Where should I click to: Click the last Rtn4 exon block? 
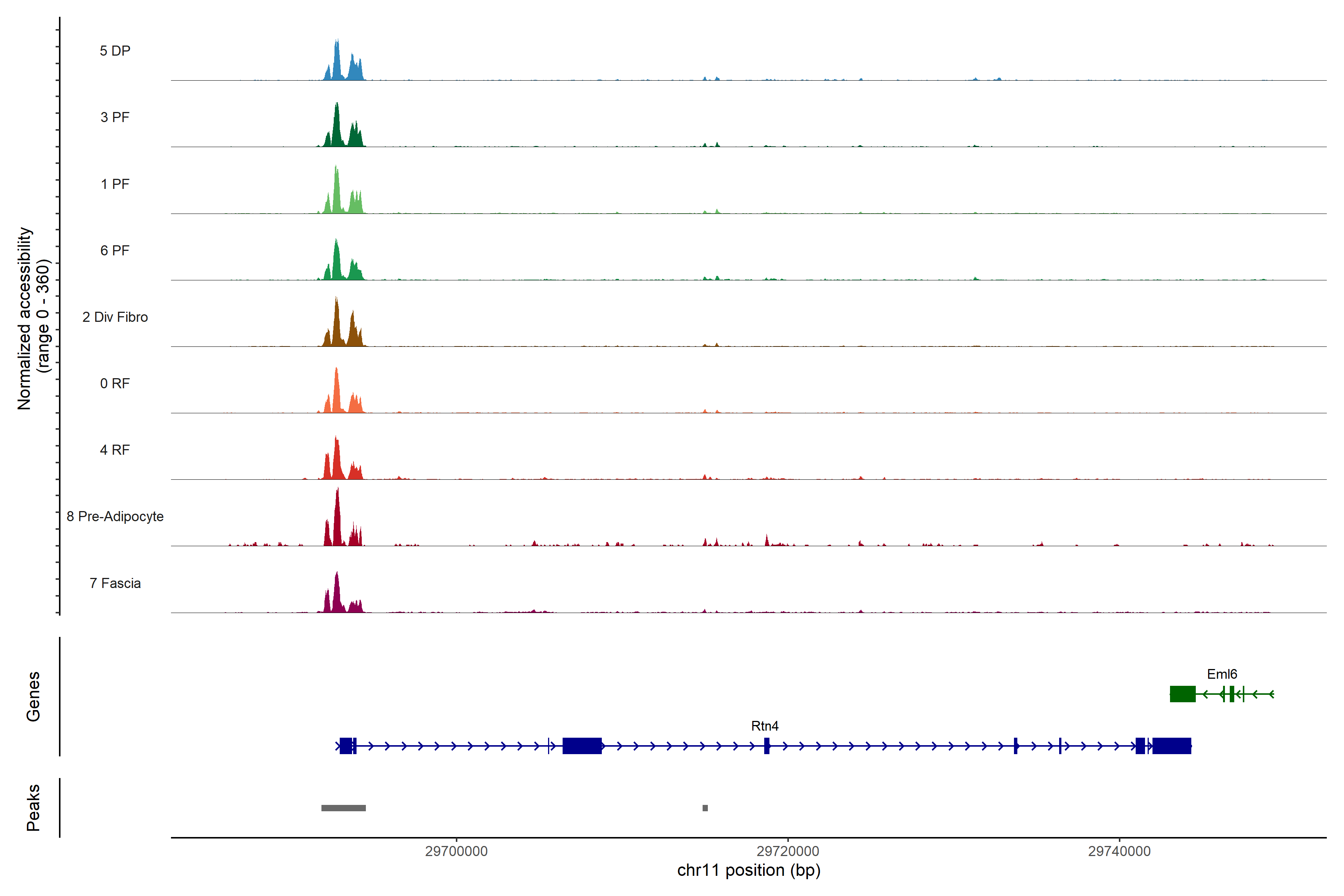(1172, 746)
